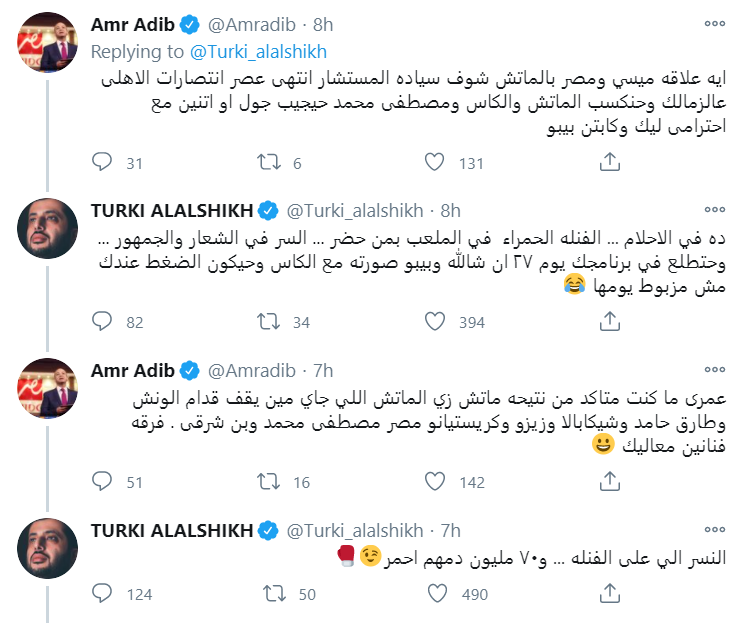Expand more menu on last tweet
This screenshot has height=623, width=745.
(714, 529)
